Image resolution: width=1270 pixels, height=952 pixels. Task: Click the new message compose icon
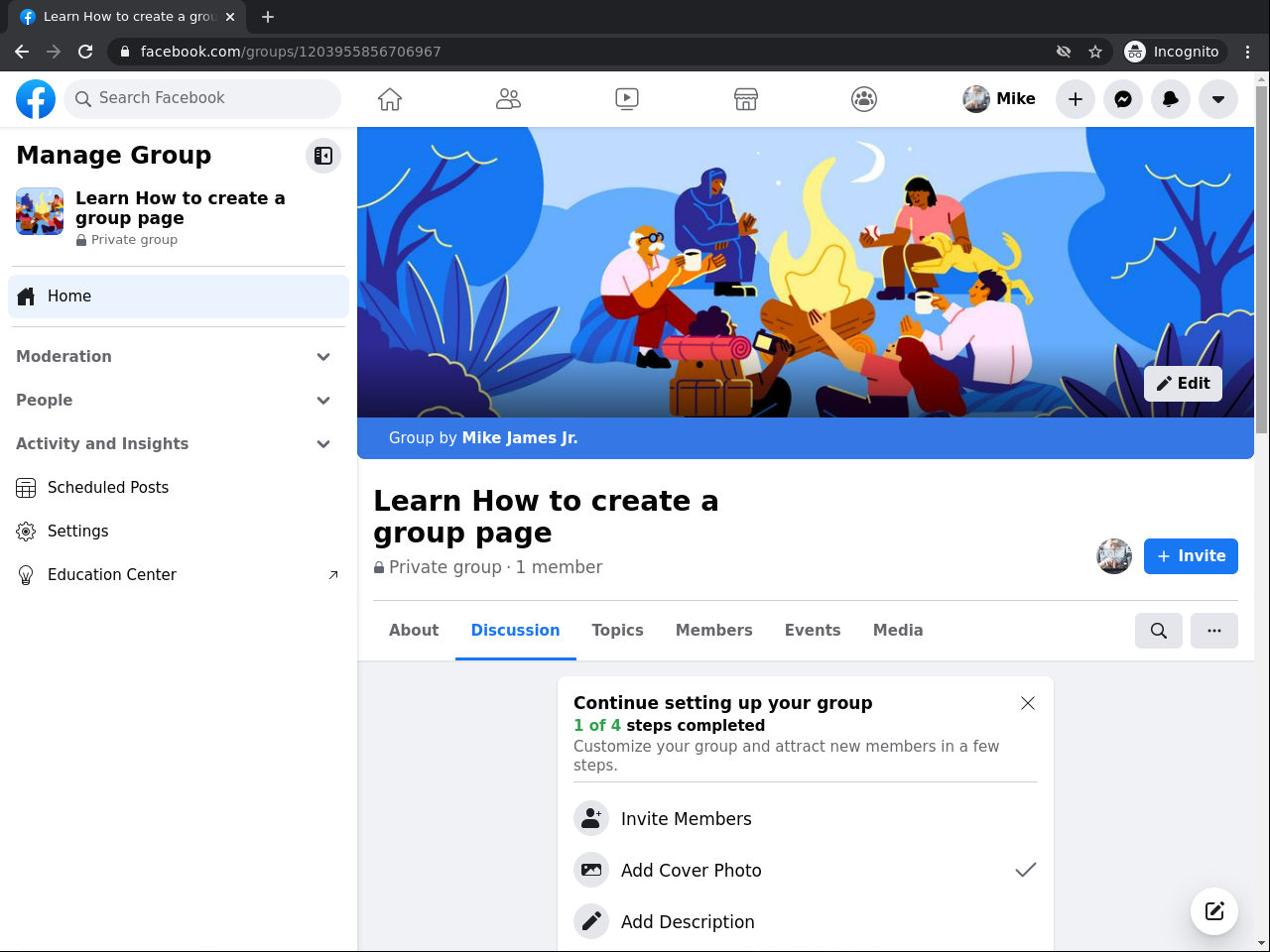[x=1214, y=911]
